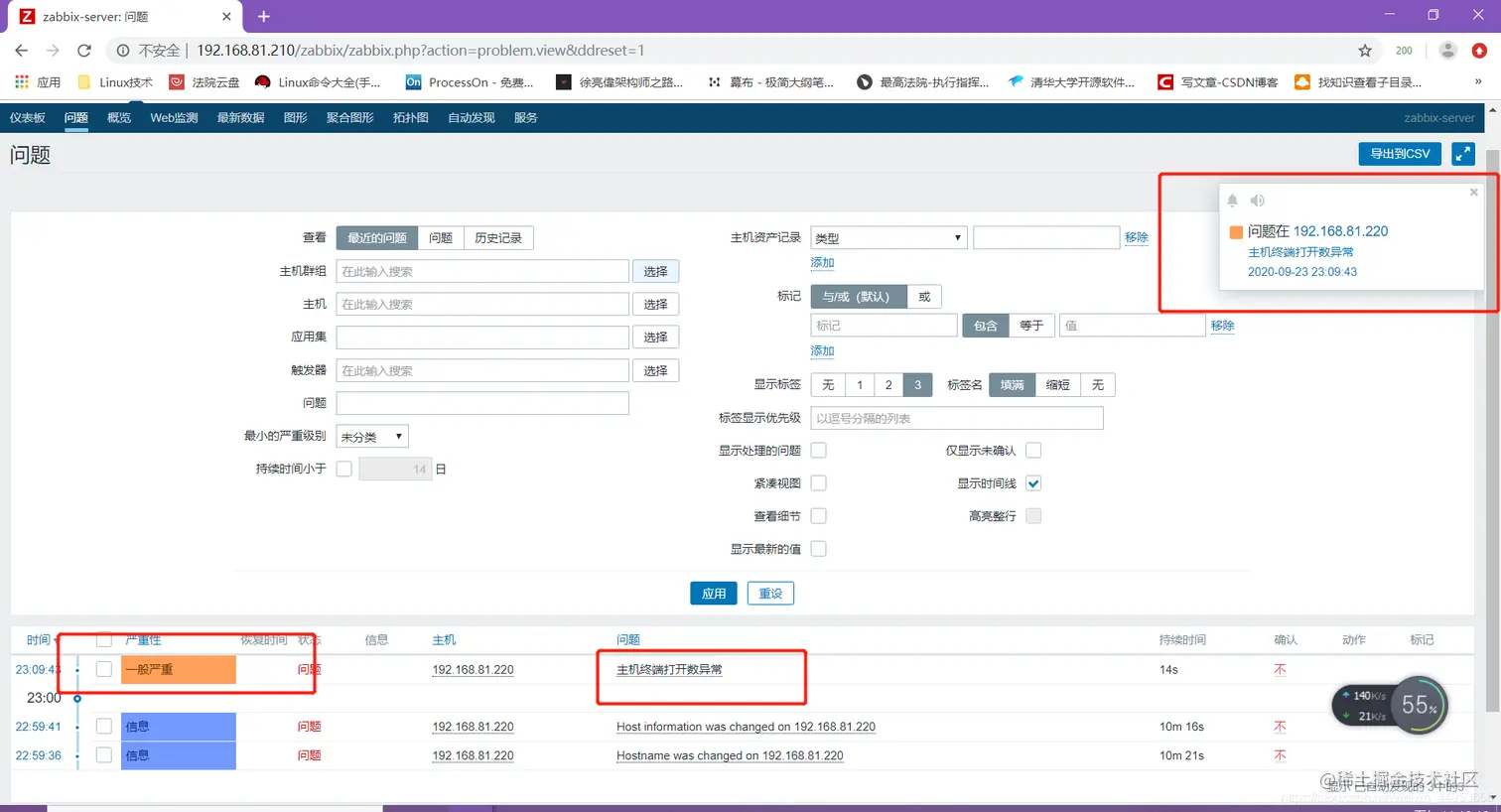Close the problem notification popup
This screenshot has height=812, width=1501.
(1474, 193)
